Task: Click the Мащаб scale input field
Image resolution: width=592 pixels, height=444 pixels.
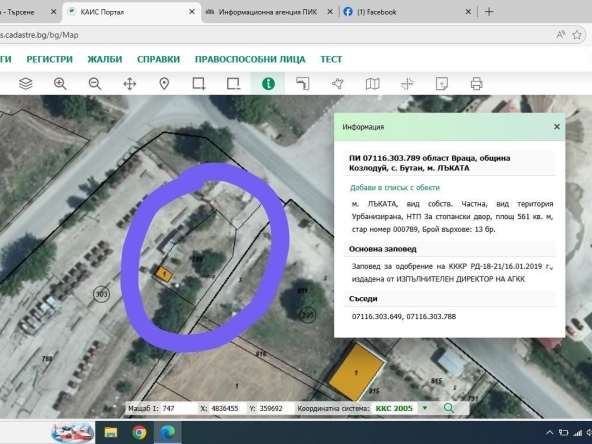Action: pyautogui.click(x=179, y=409)
